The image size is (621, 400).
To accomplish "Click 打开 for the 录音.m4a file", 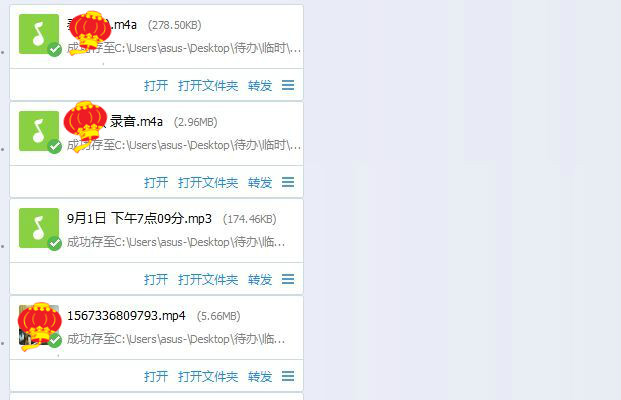I will point(156,183).
